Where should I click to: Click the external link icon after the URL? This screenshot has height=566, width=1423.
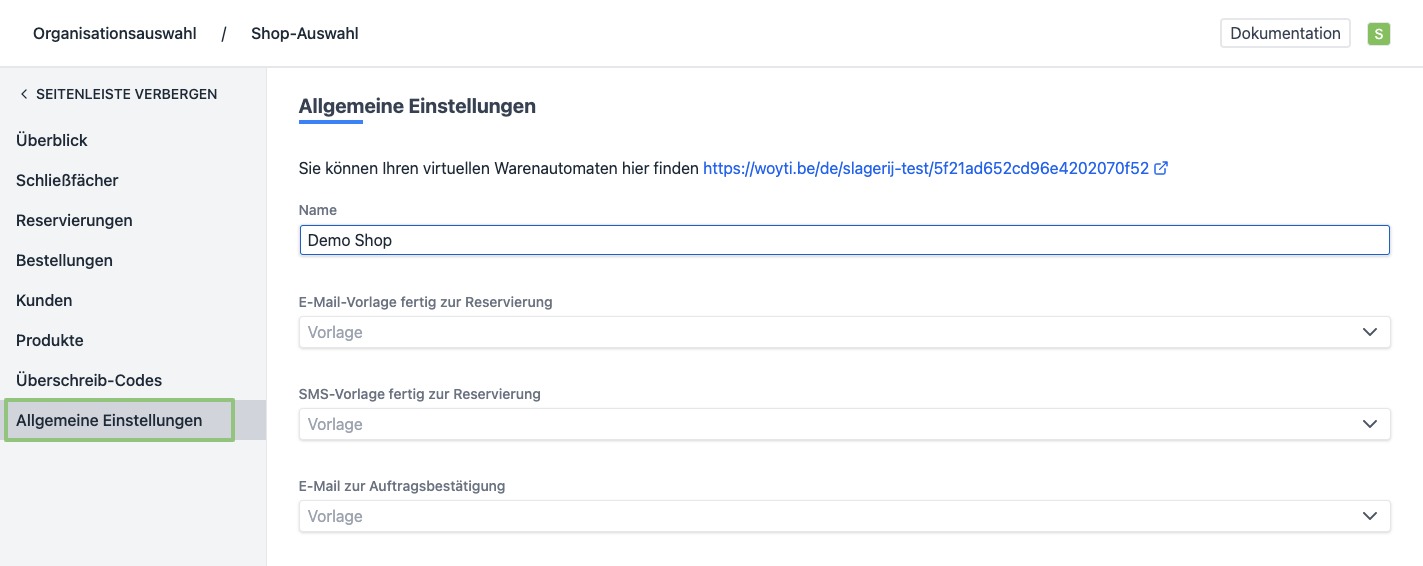point(1161,169)
